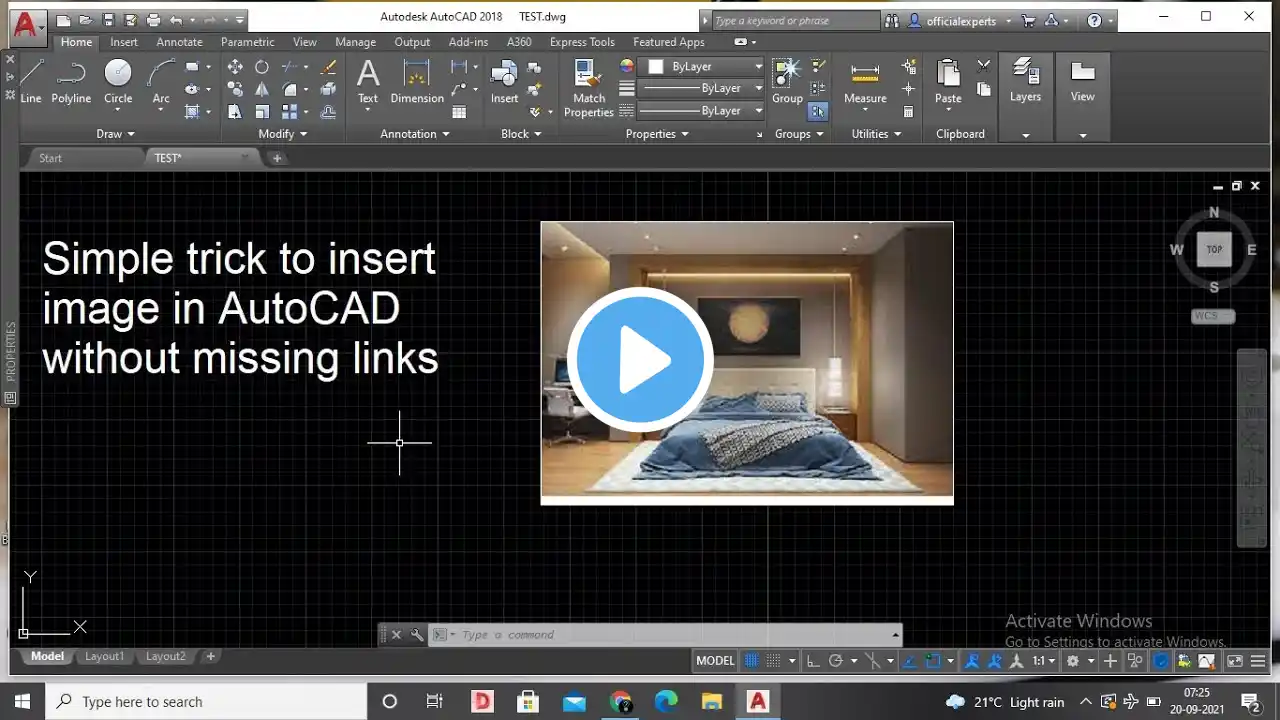1280x720 pixels.
Task: Expand the Draw panel dropdown
Action: pos(115,134)
